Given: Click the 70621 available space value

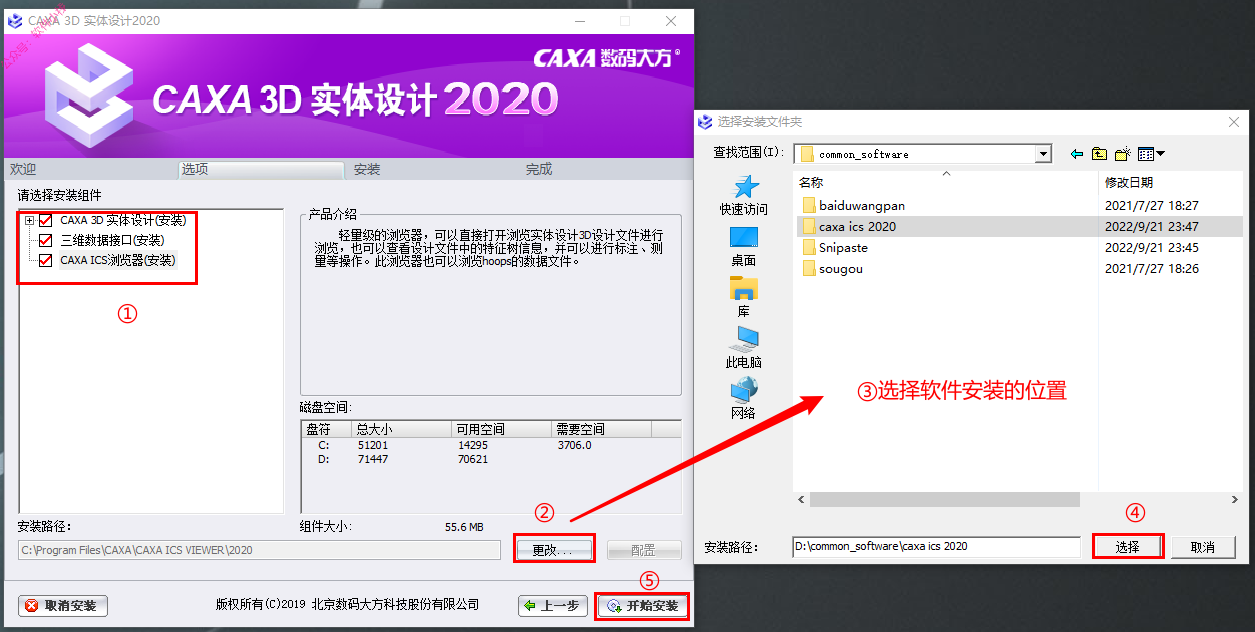Looking at the screenshot, I should coord(472,459).
